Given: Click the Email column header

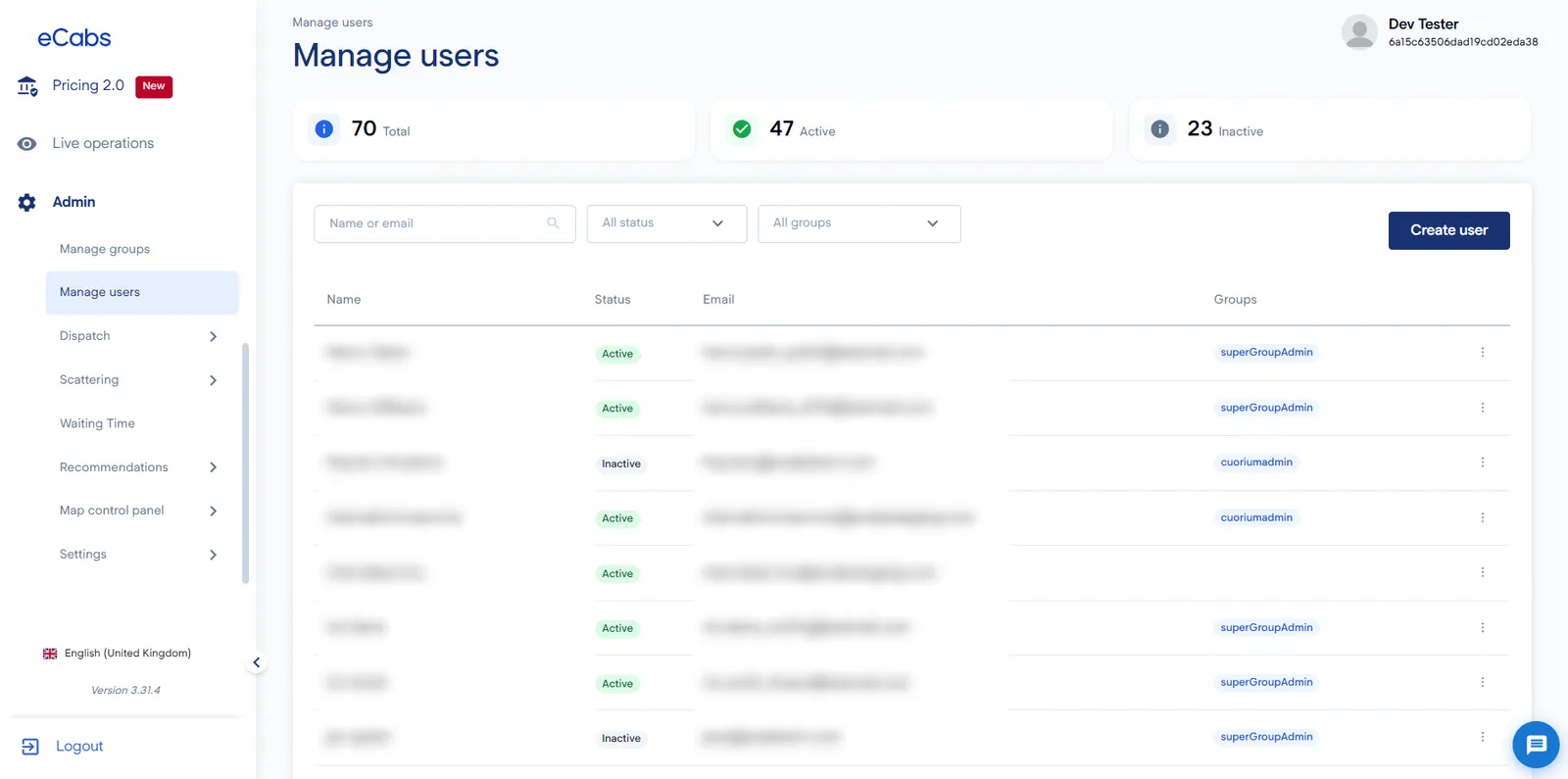Looking at the screenshot, I should click(x=718, y=300).
